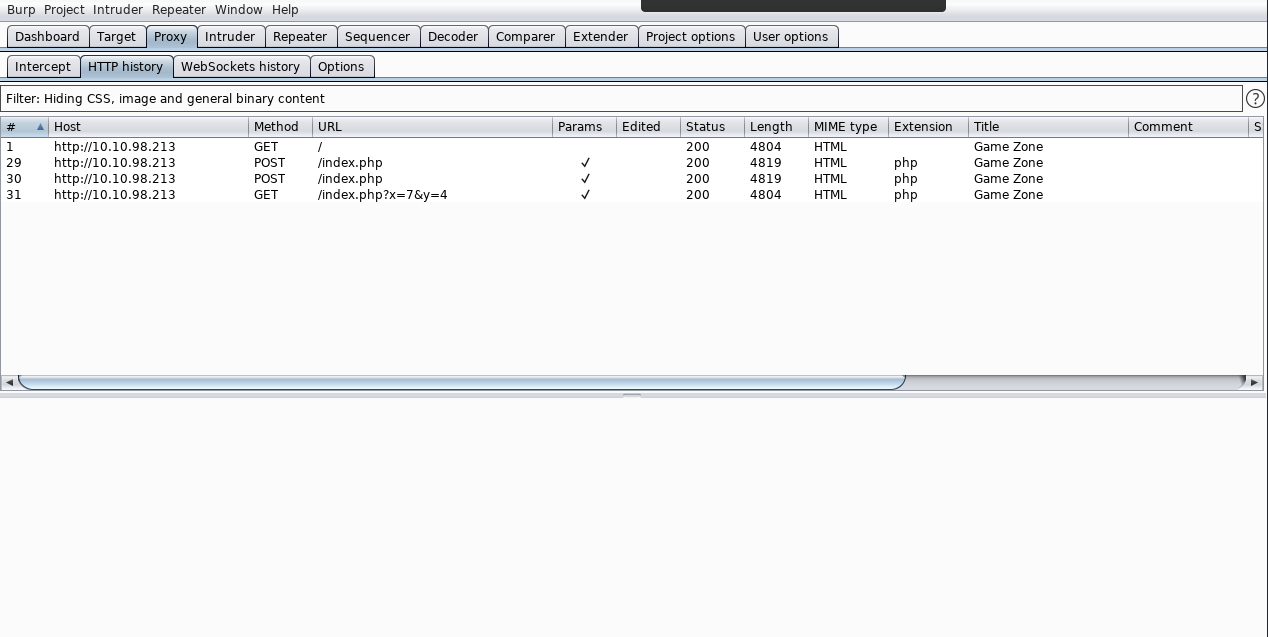1268x637 pixels.
Task: Open the Burp menu
Action: pos(21,10)
